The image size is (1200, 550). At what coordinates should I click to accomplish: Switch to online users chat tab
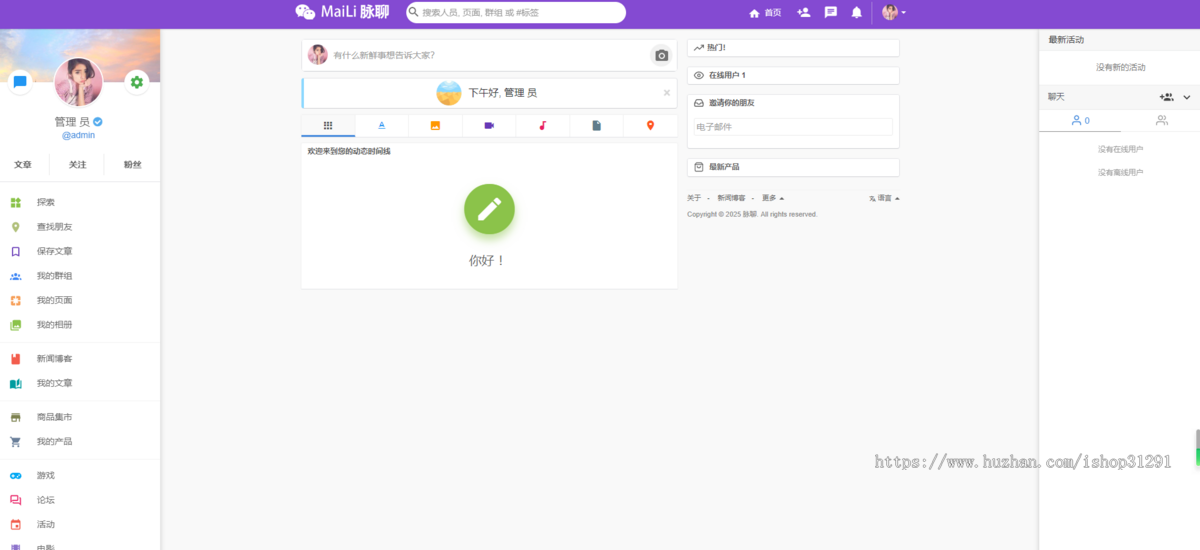click(x=1080, y=120)
